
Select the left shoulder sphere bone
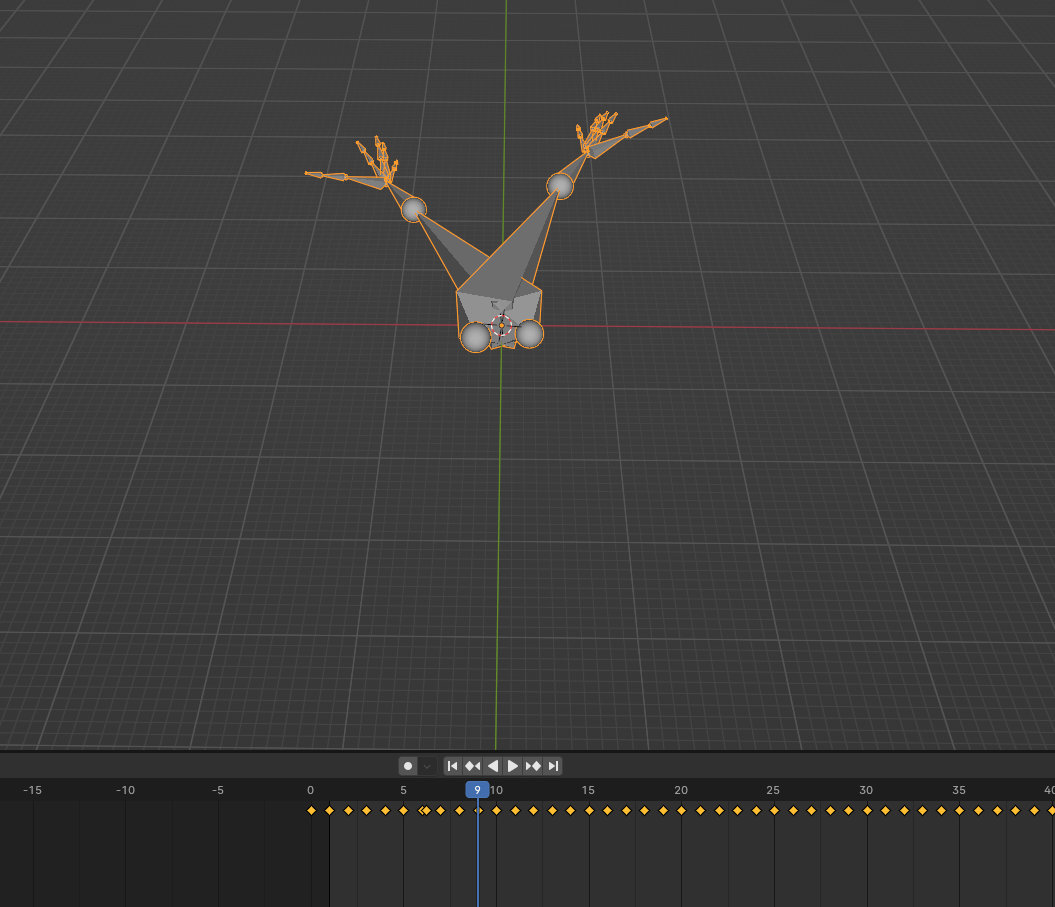[413, 212]
